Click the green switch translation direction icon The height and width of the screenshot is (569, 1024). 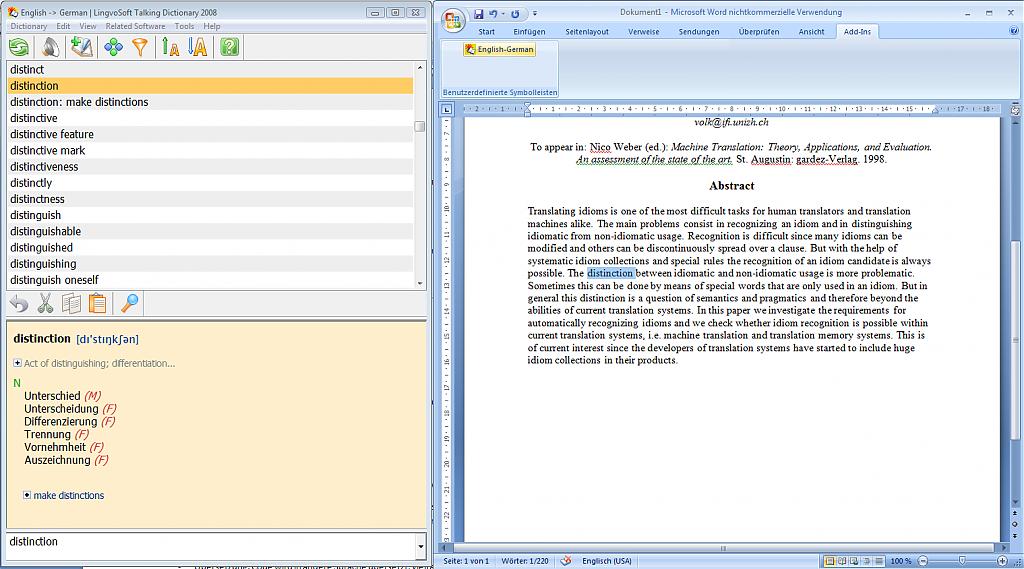coord(19,47)
